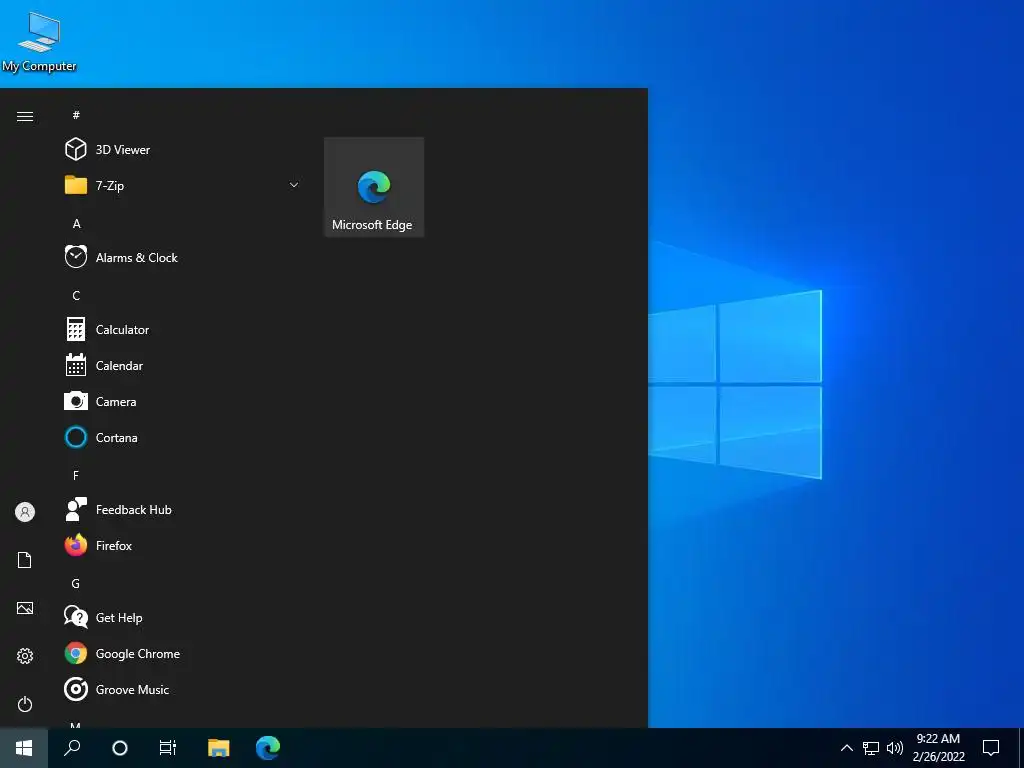
Task: Open network status tray icon
Action: pyautogui.click(x=871, y=748)
